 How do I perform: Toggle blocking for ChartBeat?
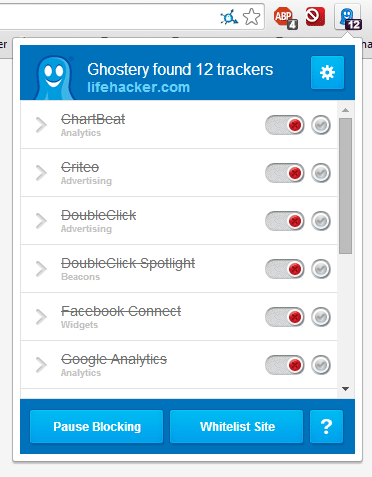(x=285, y=125)
